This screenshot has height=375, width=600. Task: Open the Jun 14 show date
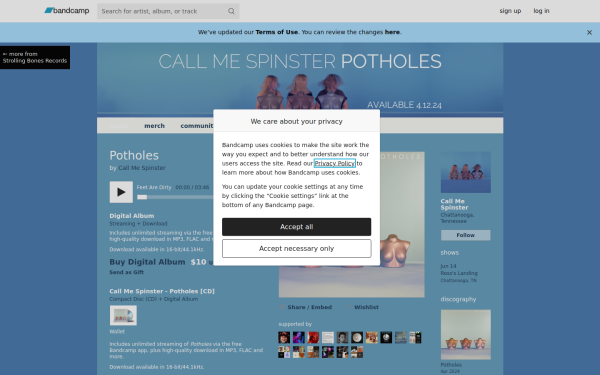448,266
